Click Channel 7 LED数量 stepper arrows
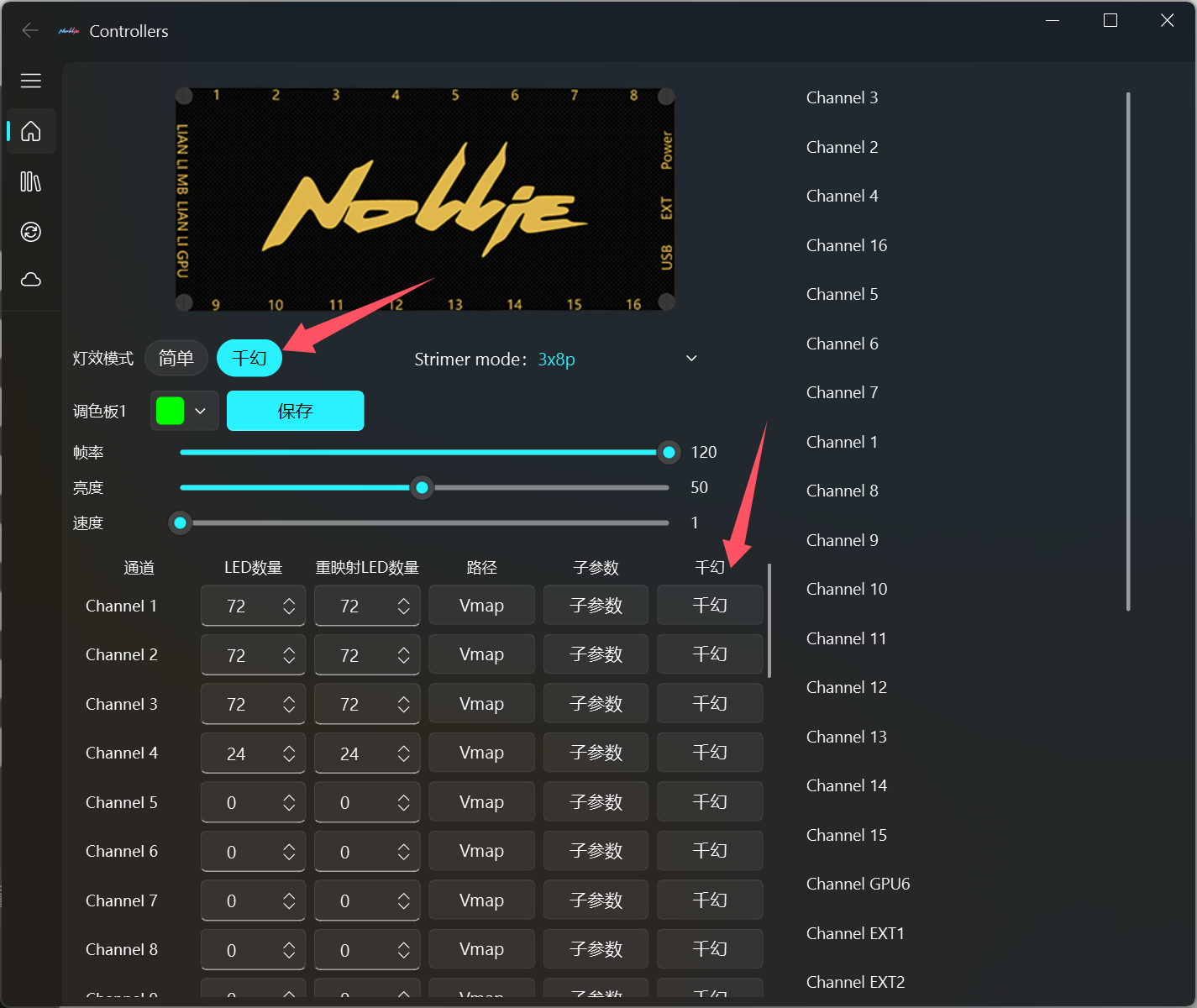The width and height of the screenshot is (1197, 1008). (x=289, y=900)
